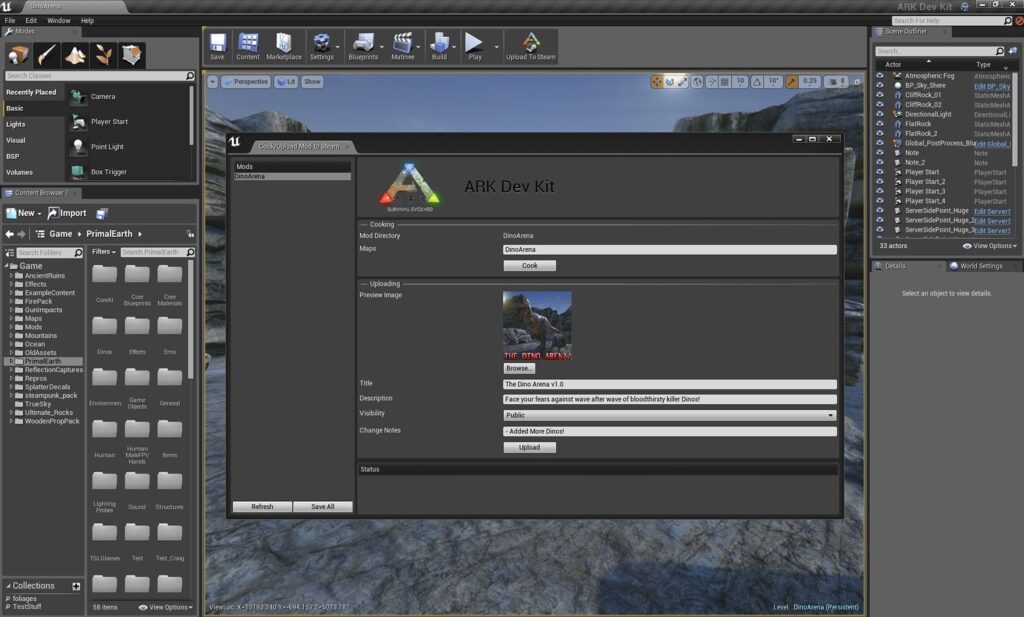Screen dimensions: 1024x617
Task: Expand the Maps folder in tree
Action: 11,319
